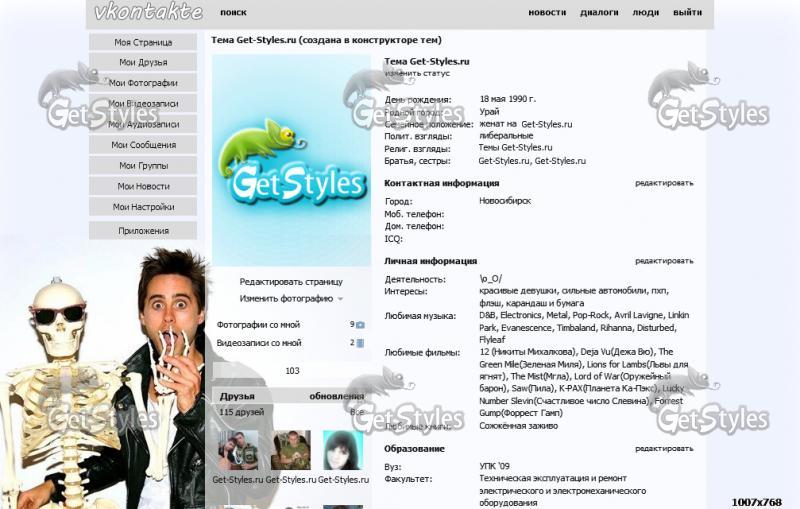The image size is (800, 509).
Task: Open Мои Группы in sidebar
Action: point(143,165)
